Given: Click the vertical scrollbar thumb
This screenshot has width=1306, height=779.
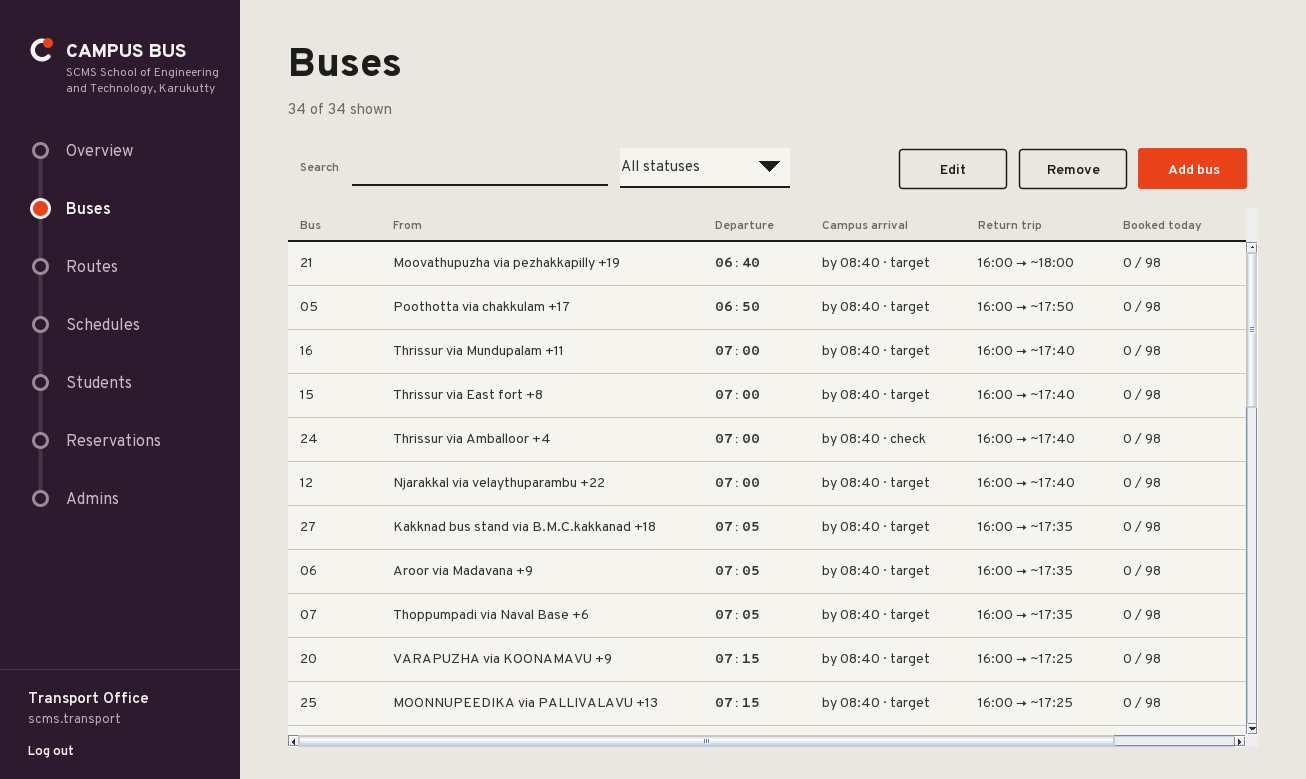Looking at the screenshot, I should (1252, 329).
